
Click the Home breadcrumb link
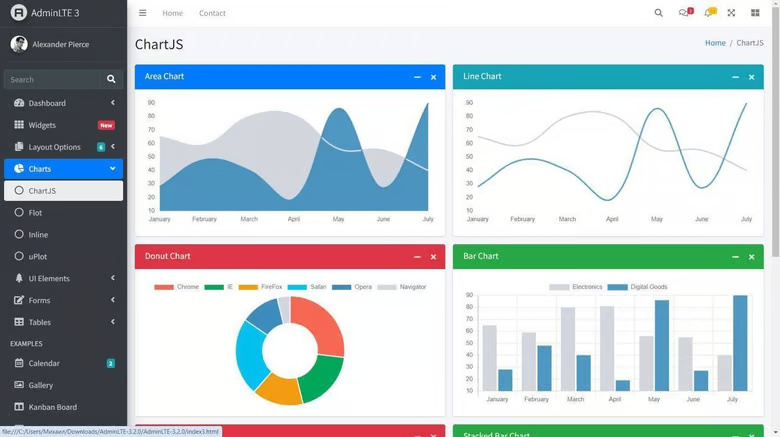point(715,43)
